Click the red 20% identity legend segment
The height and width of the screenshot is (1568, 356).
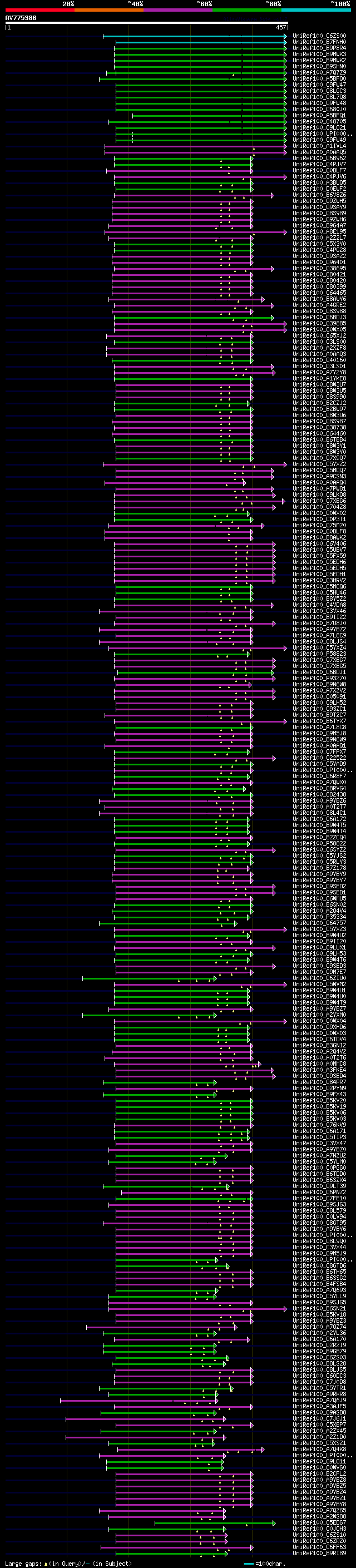point(39,11)
